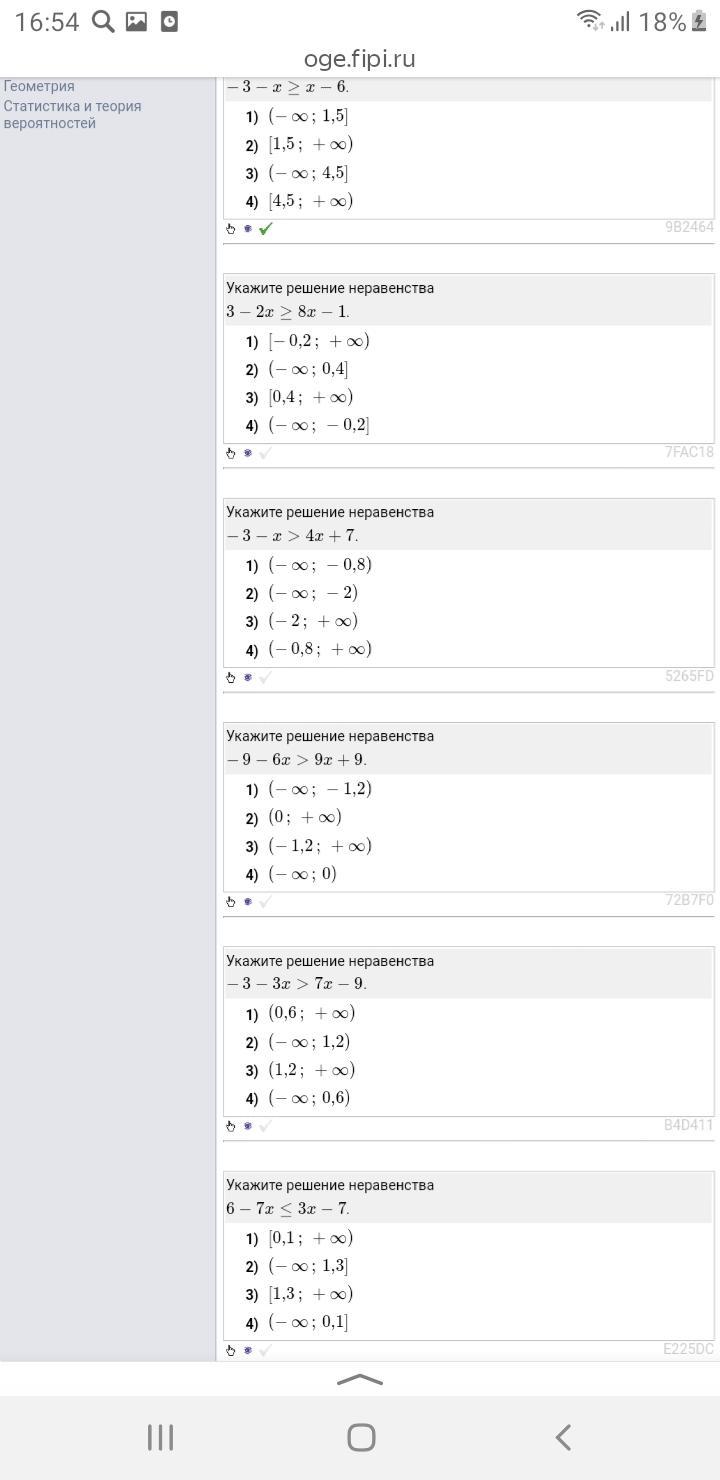The width and height of the screenshot is (720, 1480).
Task: Tap the gallery image notification icon
Action: point(136,21)
